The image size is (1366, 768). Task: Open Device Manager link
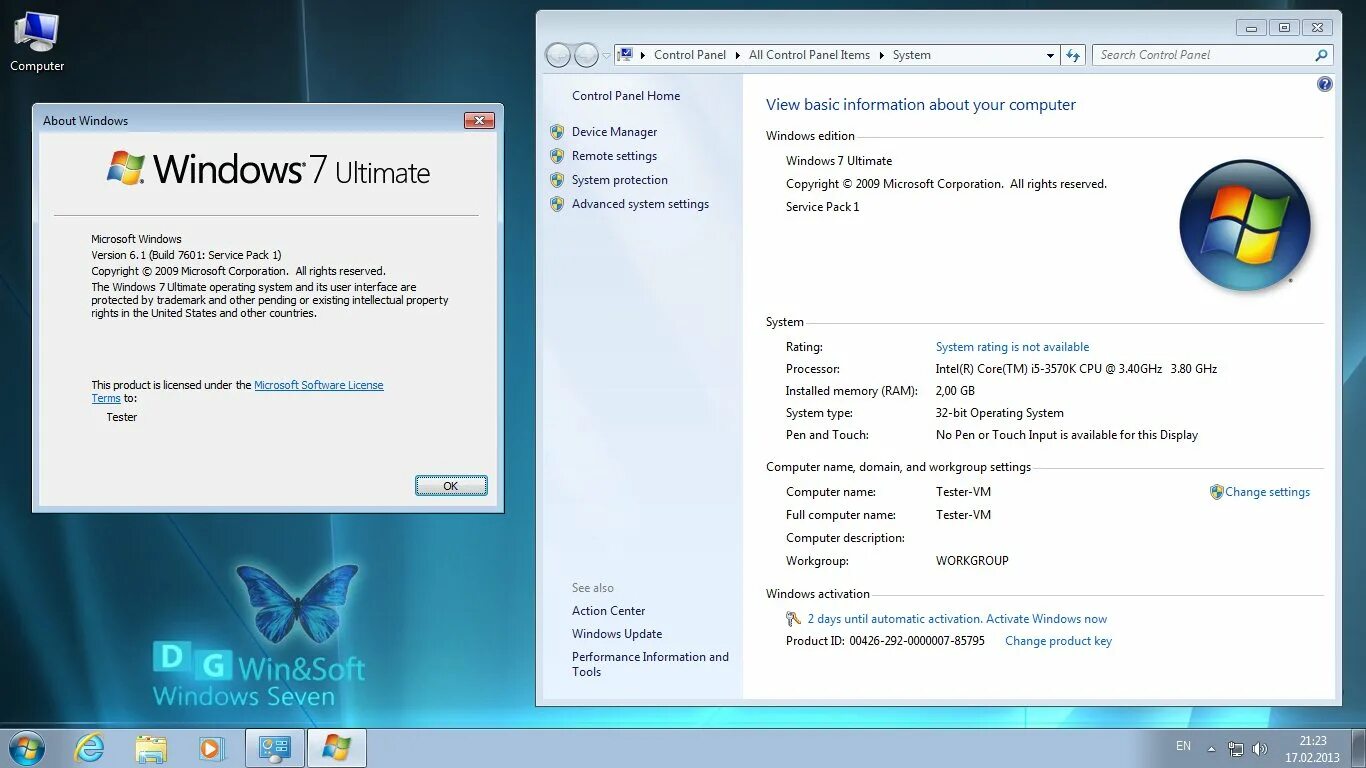614,132
